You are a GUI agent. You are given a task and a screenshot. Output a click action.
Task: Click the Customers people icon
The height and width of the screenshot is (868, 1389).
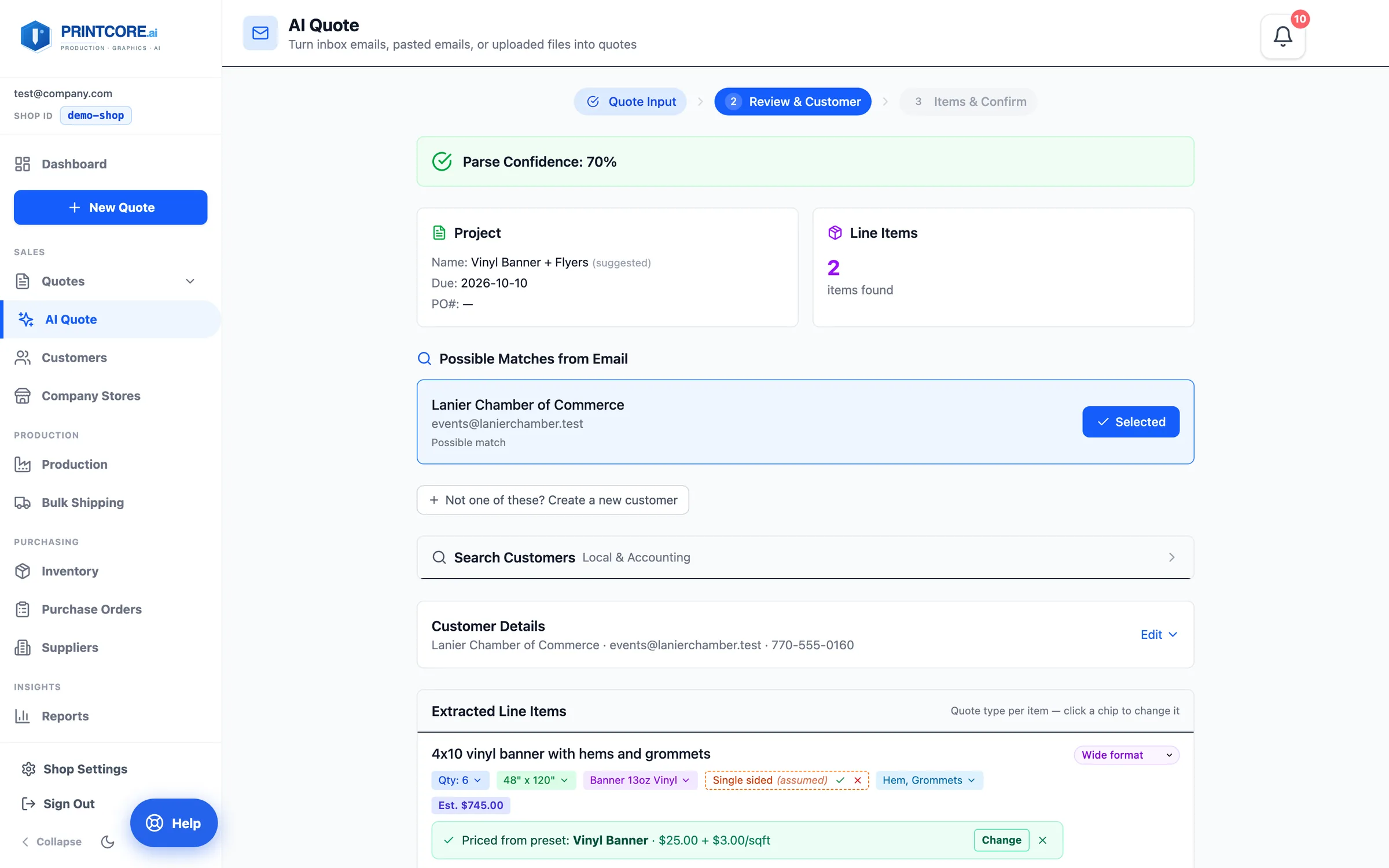23,358
